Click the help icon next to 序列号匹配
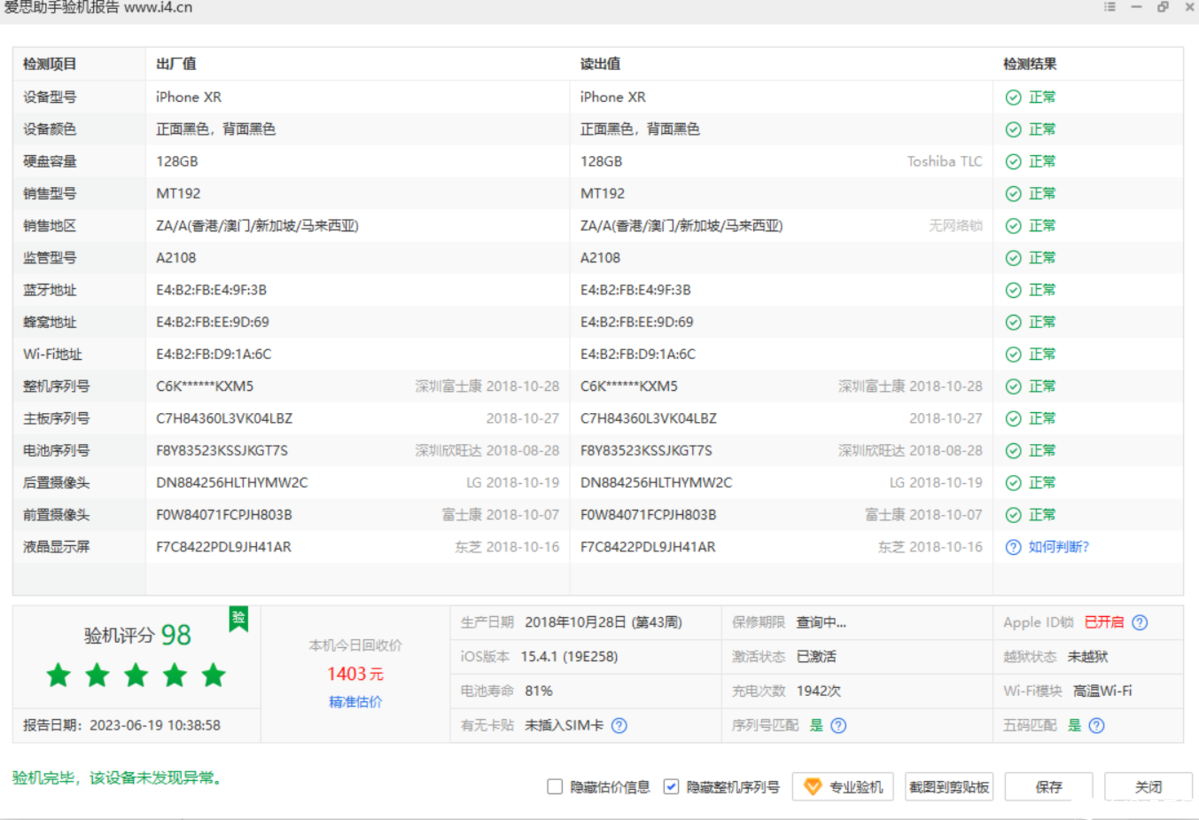 click(x=838, y=725)
